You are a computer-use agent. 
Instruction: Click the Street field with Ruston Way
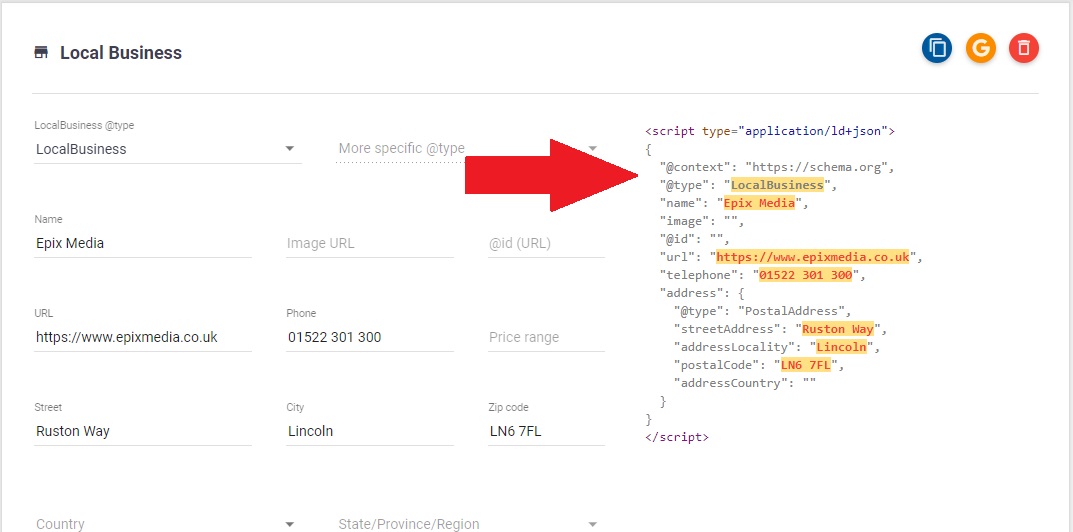(x=143, y=431)
